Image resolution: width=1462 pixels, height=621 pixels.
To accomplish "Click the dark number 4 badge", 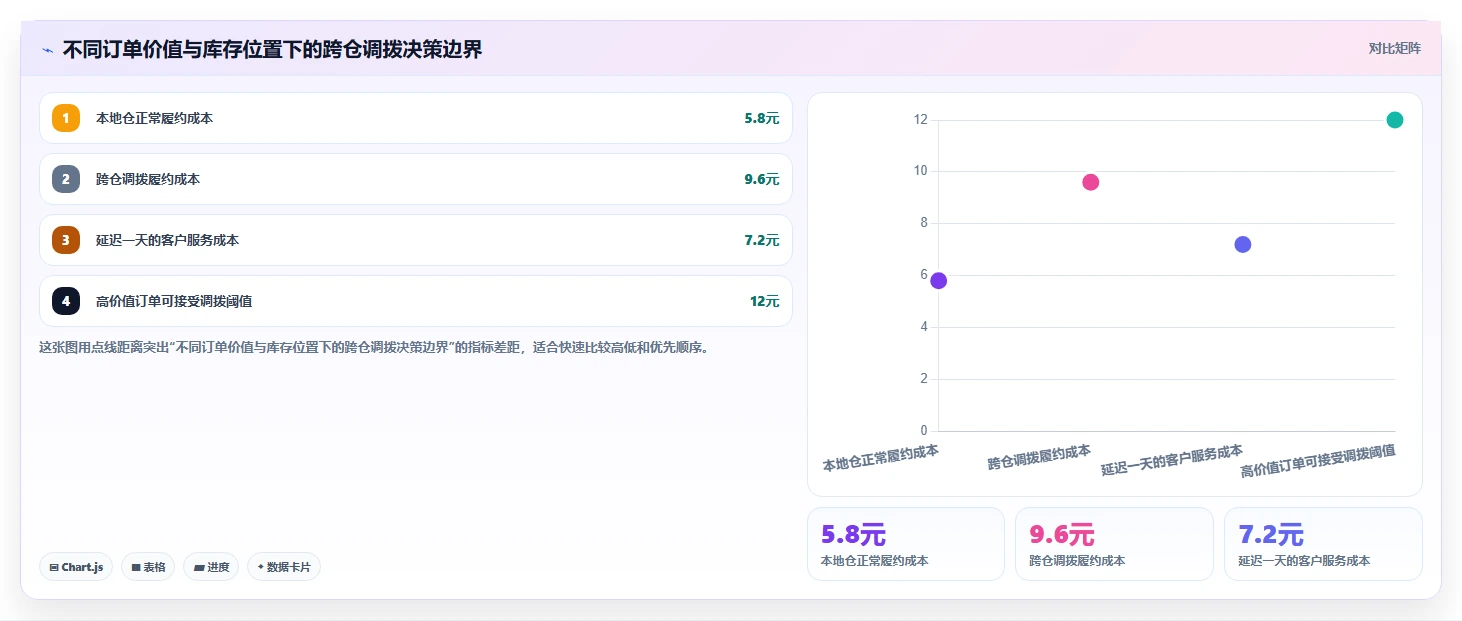I will click(66, 301).
